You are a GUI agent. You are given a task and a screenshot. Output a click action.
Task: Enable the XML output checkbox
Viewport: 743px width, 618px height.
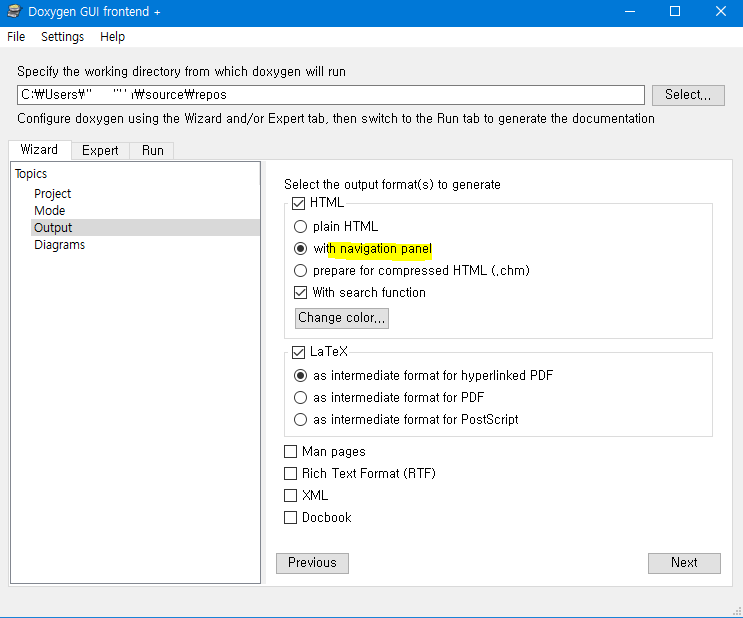(290, 496)
